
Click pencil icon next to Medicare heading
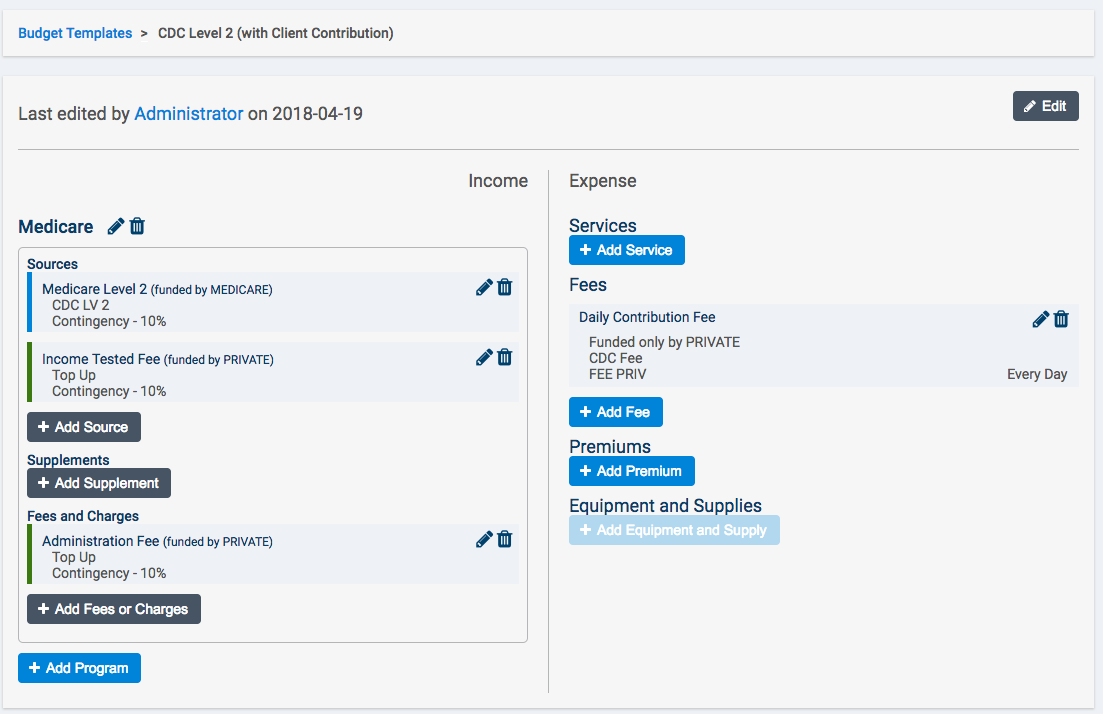coord(116,227)
